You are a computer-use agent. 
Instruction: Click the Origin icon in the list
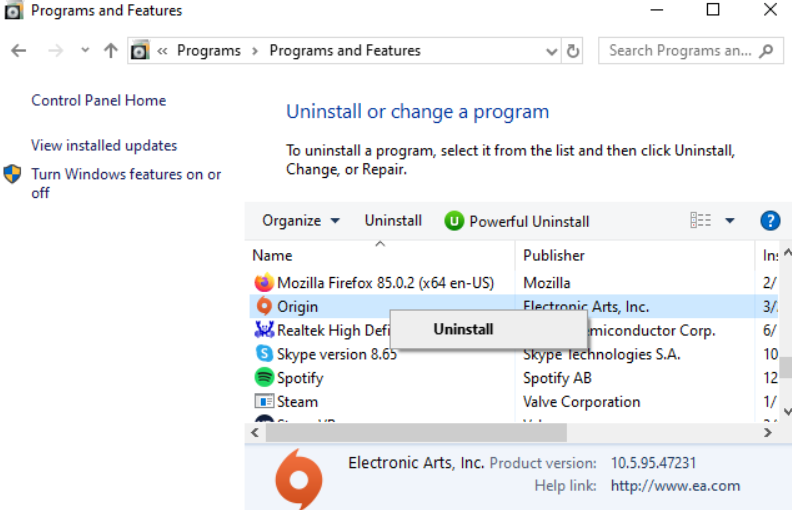tap(264, 306)
